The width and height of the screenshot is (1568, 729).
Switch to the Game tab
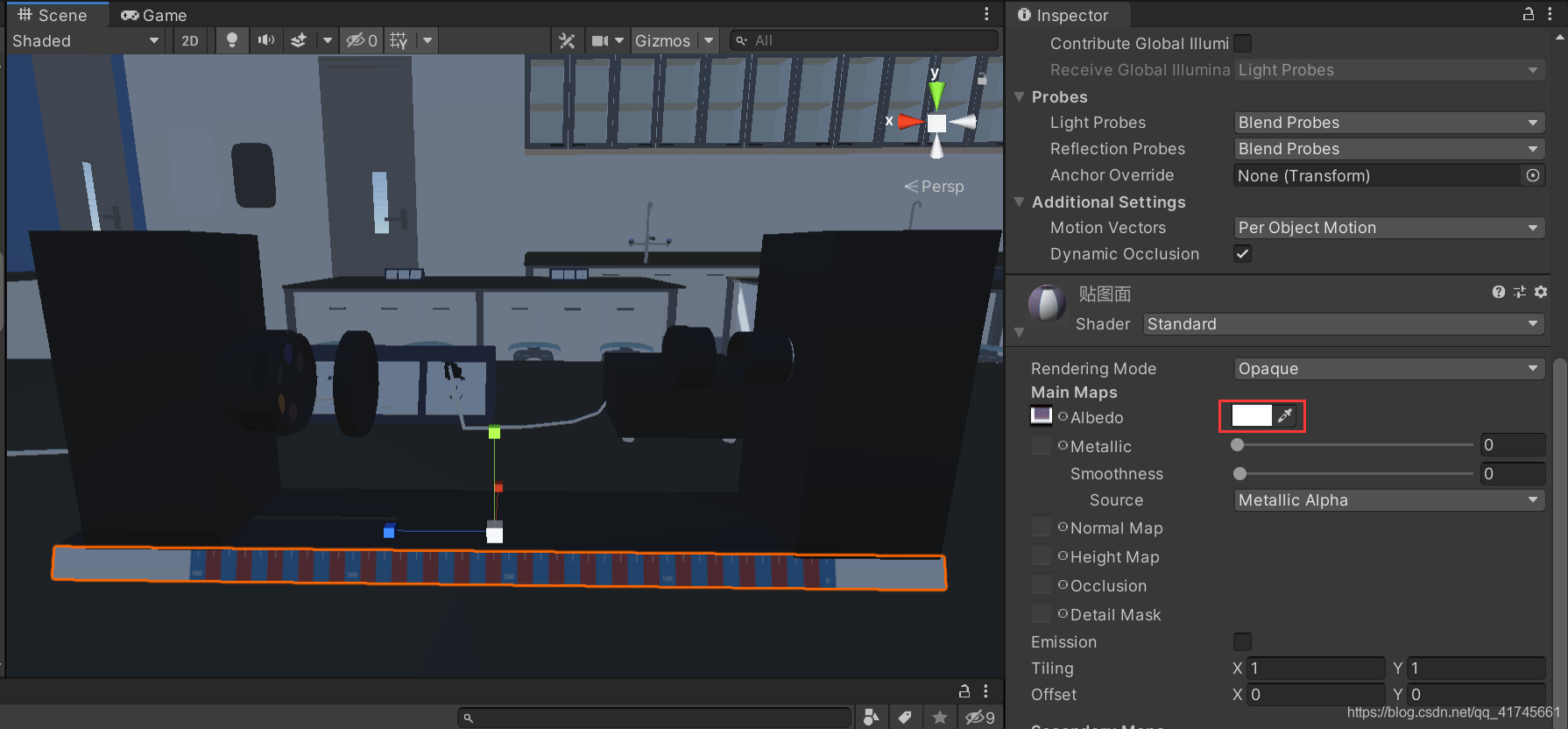click(x=154, y=15)
